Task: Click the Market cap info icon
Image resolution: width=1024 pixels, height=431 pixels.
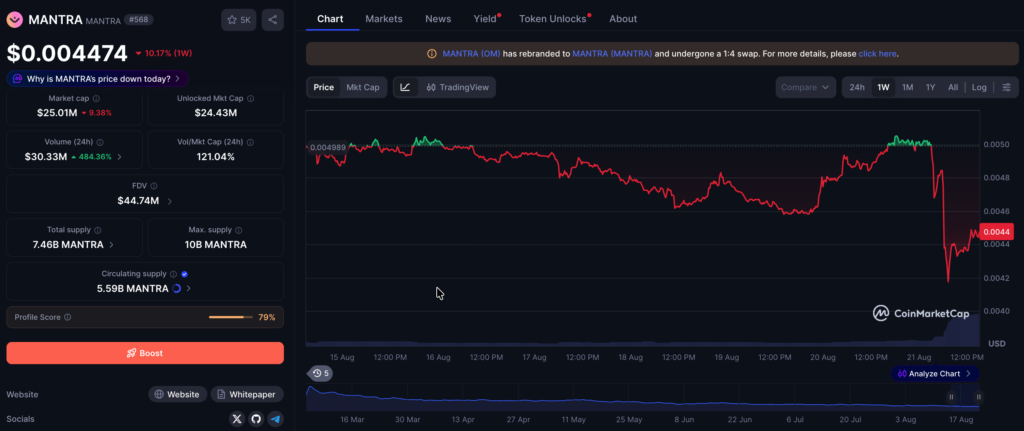Action: click(97, 99)
